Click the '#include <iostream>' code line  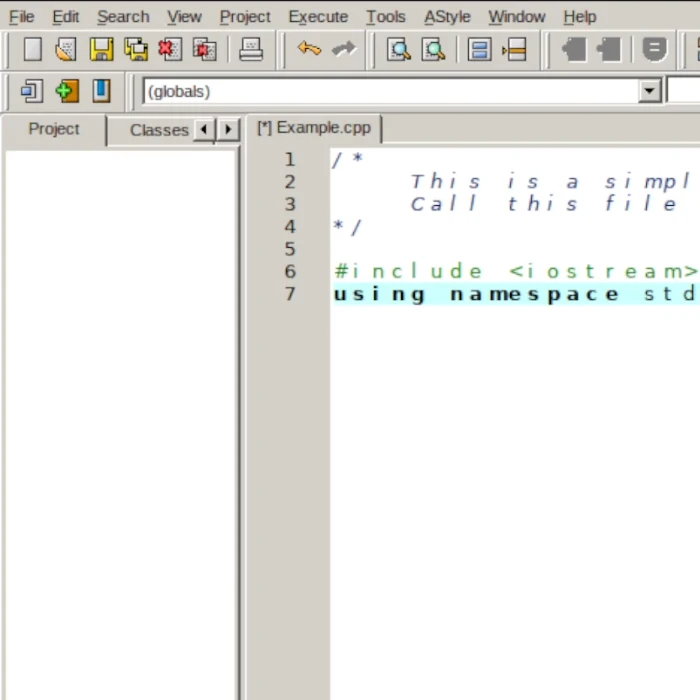(516, 271)
